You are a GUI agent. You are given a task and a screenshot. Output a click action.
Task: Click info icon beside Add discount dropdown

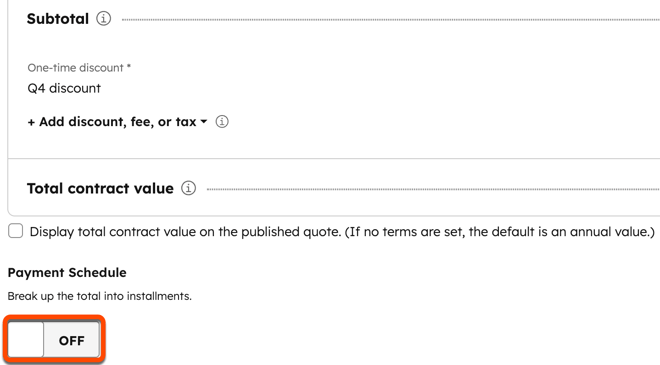[x=222, y=122]
